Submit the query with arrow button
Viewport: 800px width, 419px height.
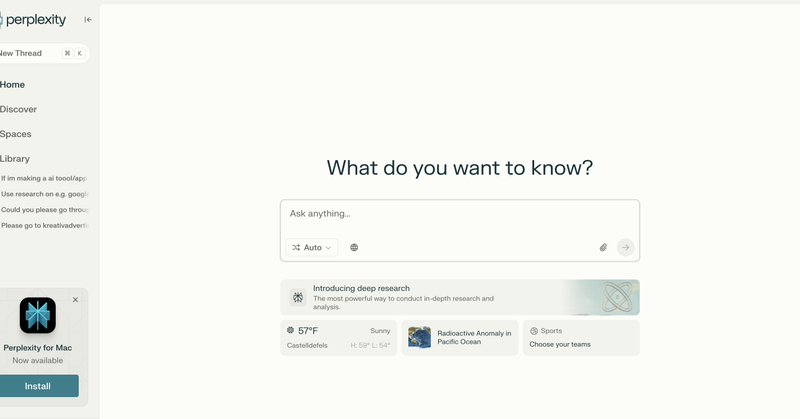[626, 248]
